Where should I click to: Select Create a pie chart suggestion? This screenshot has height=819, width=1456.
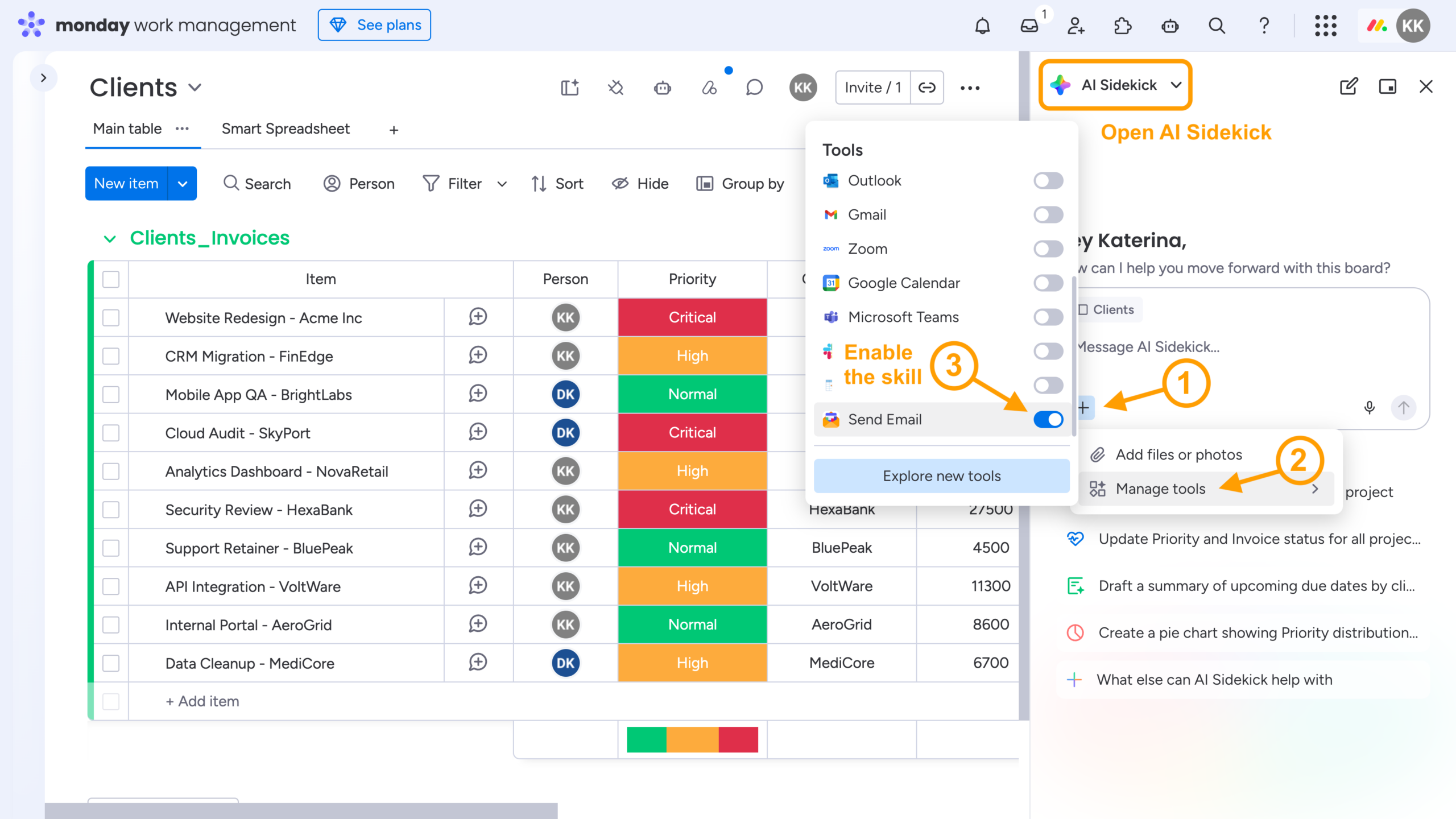1243,633
